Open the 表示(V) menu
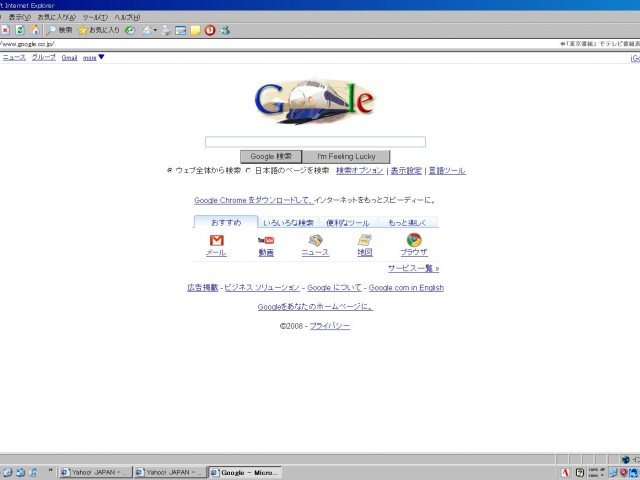The image size is (640, 480). pos(20,17)
